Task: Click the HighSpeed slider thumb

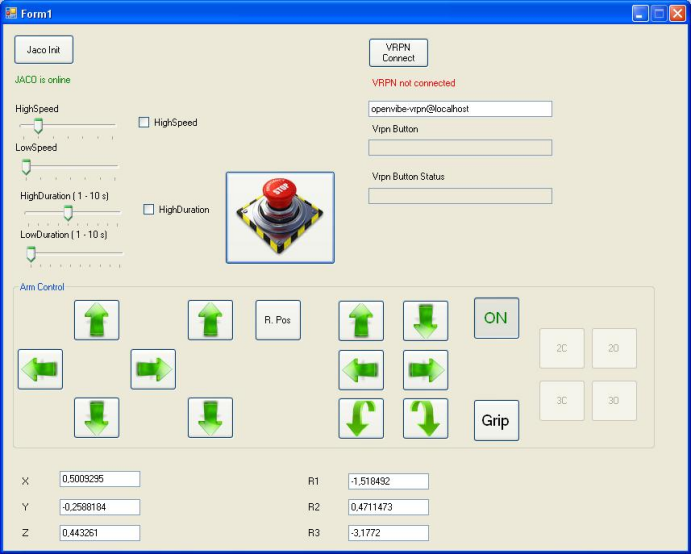Action: point(38,126)
